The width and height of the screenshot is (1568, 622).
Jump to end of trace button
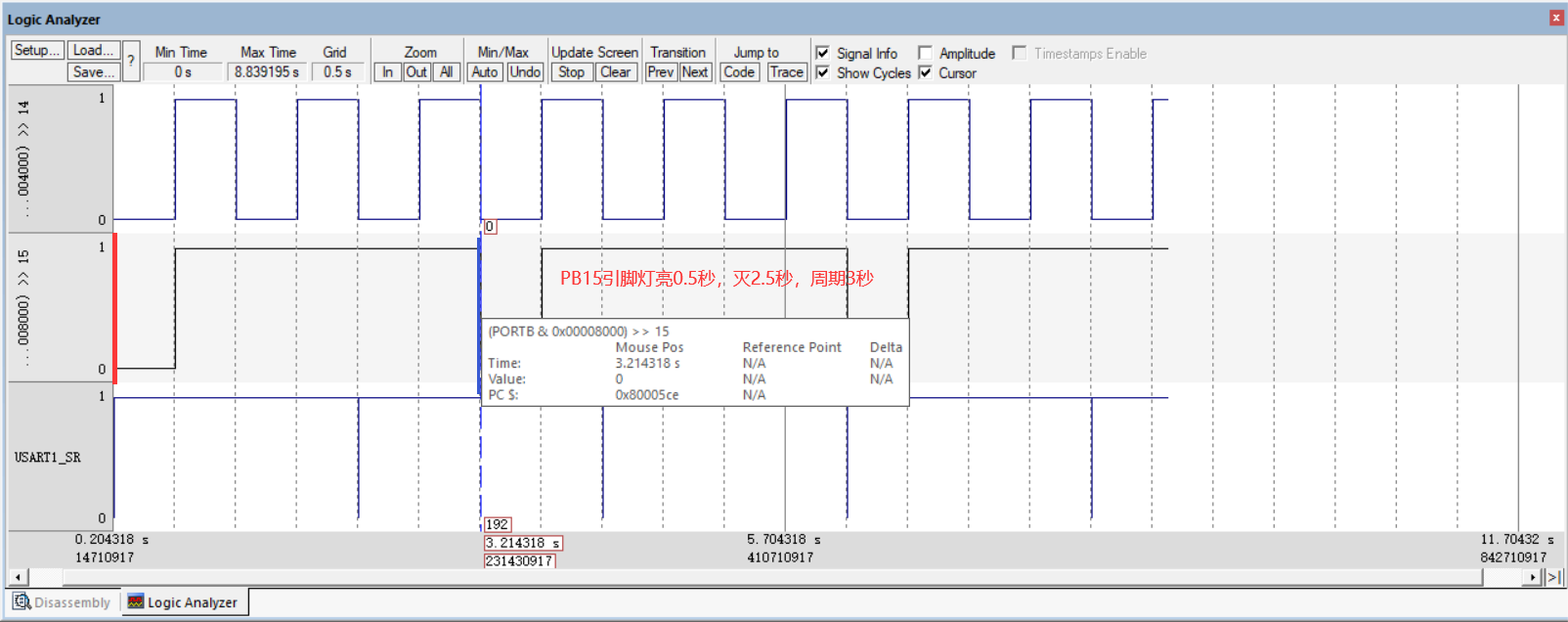point(1552,577)
